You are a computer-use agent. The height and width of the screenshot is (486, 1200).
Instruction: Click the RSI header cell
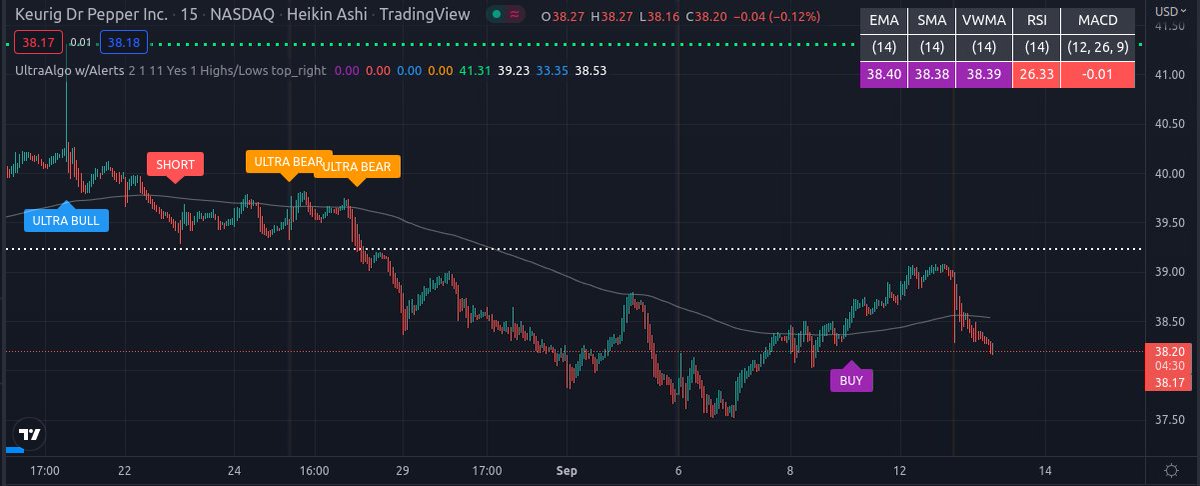(1036, 18)
